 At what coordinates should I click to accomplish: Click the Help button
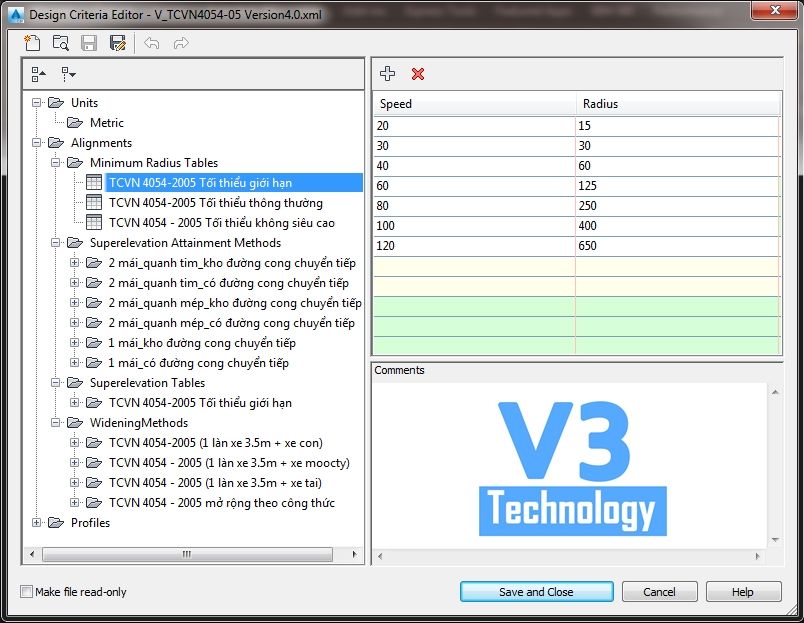point(743,592)
